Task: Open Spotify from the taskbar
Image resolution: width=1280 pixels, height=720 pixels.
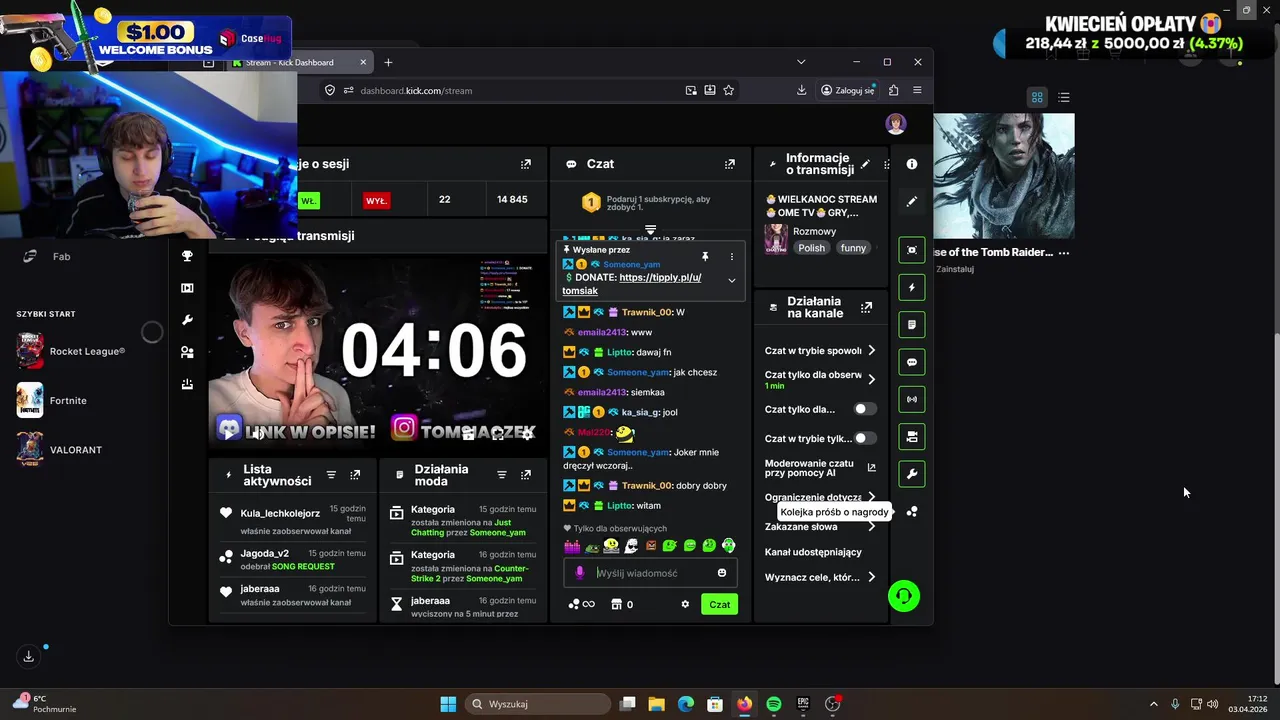Action: [774, 704]
